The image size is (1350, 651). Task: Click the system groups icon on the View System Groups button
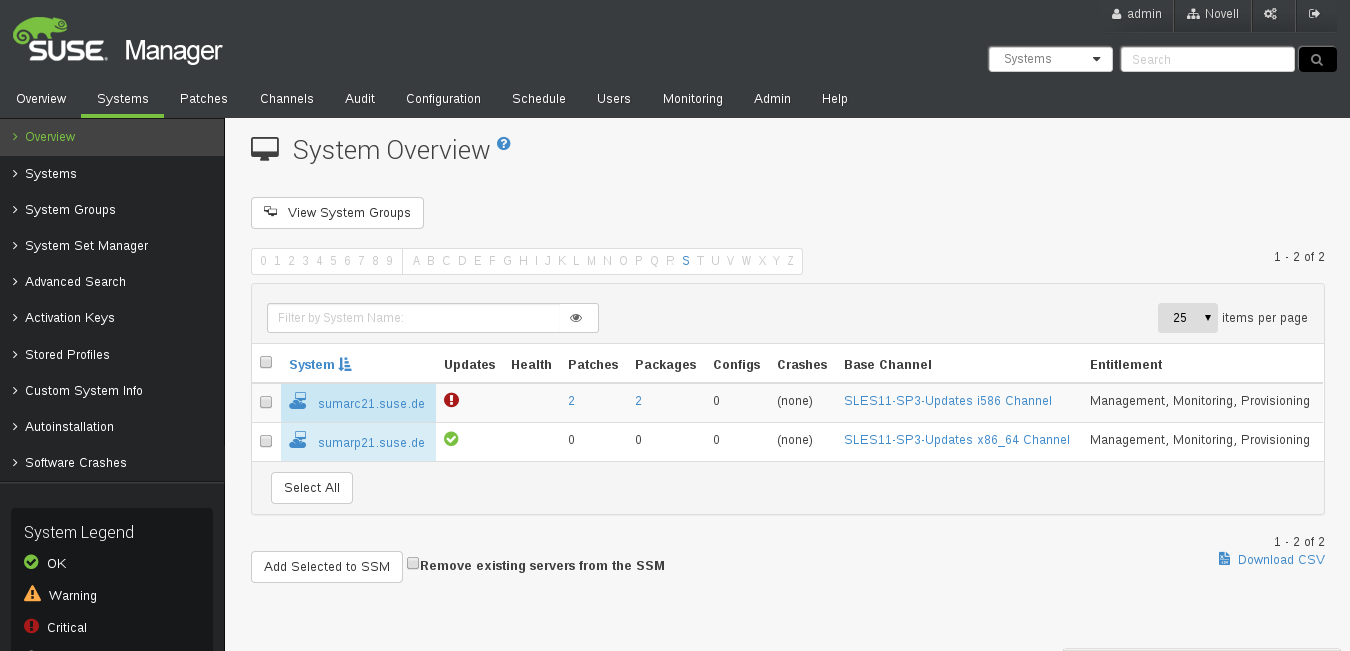(x=270, y=212)
